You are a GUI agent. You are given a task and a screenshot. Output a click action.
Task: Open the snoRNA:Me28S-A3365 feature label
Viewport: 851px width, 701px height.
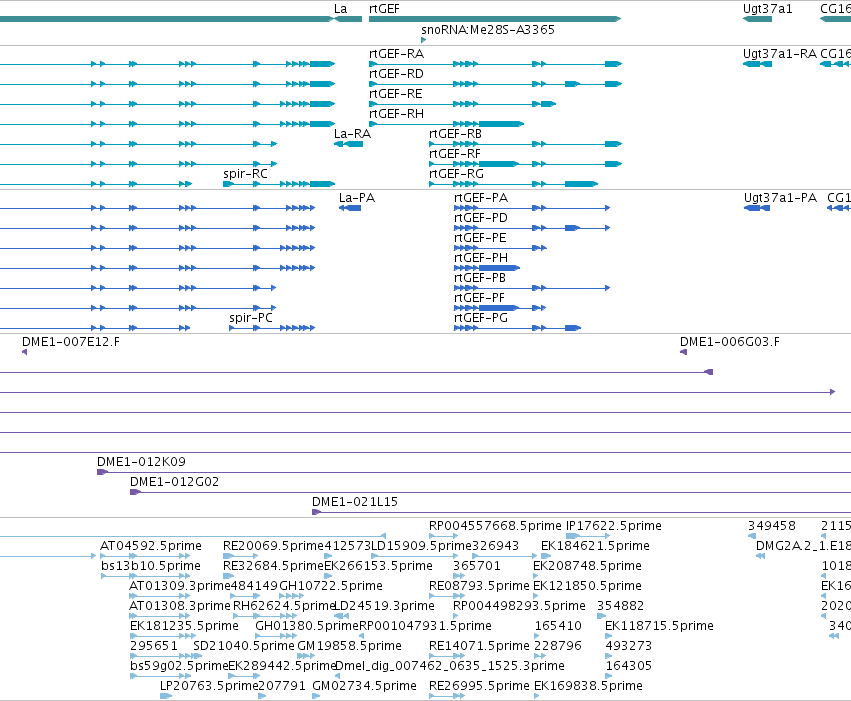coord(488,29)
